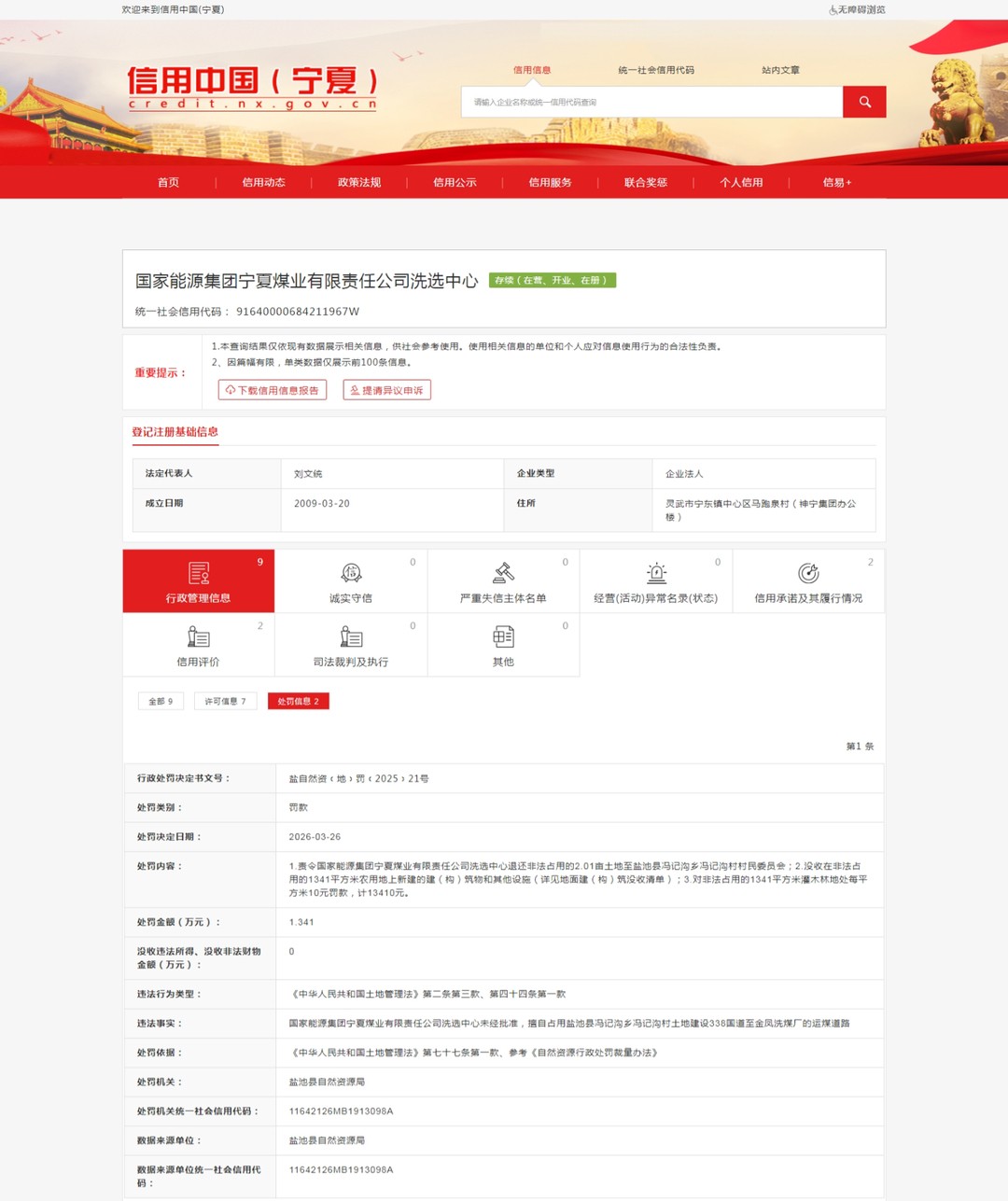The image size is (1008, 1201).
Task: Switch to 站内文章 search tab
Action: 780,70
